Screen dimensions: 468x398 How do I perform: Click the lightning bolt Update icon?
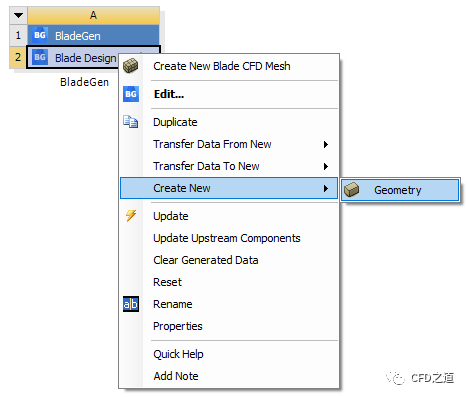tap(131, 216)
